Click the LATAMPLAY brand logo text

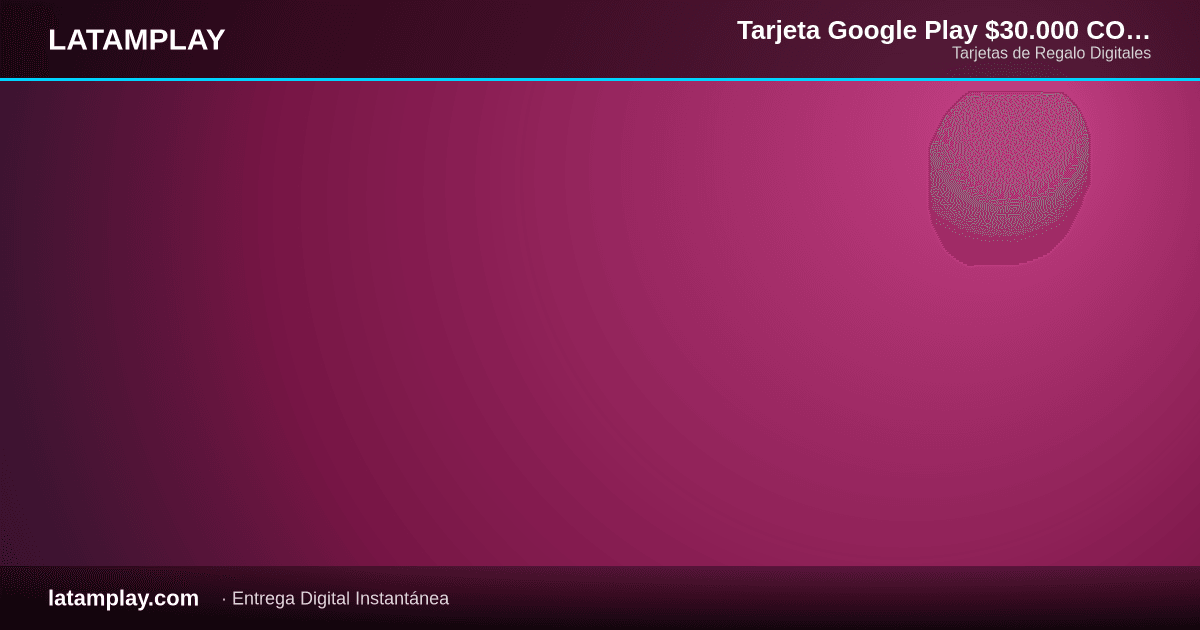click(137, 40)
